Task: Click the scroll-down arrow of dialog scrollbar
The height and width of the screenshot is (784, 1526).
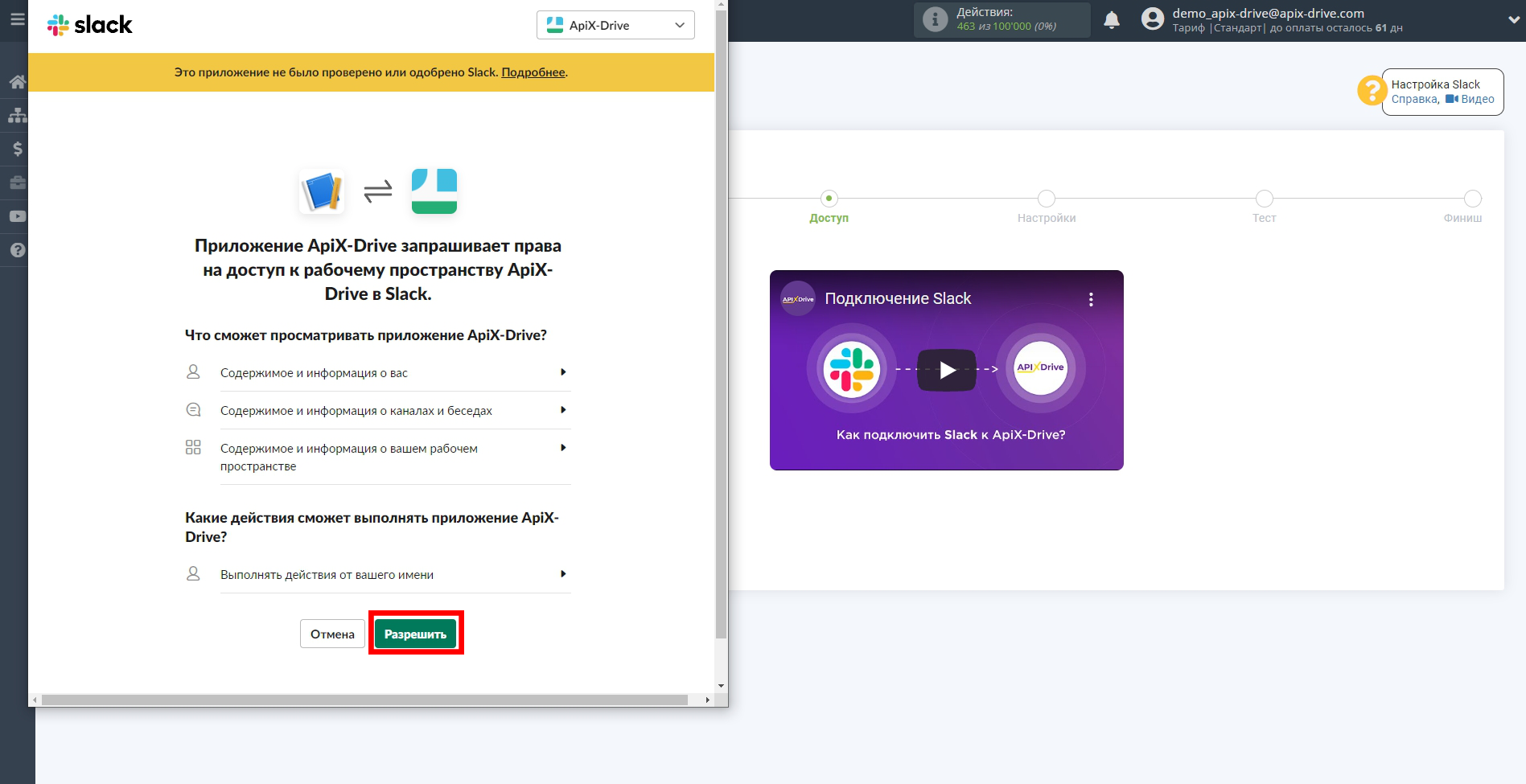Action: [721, 686]
